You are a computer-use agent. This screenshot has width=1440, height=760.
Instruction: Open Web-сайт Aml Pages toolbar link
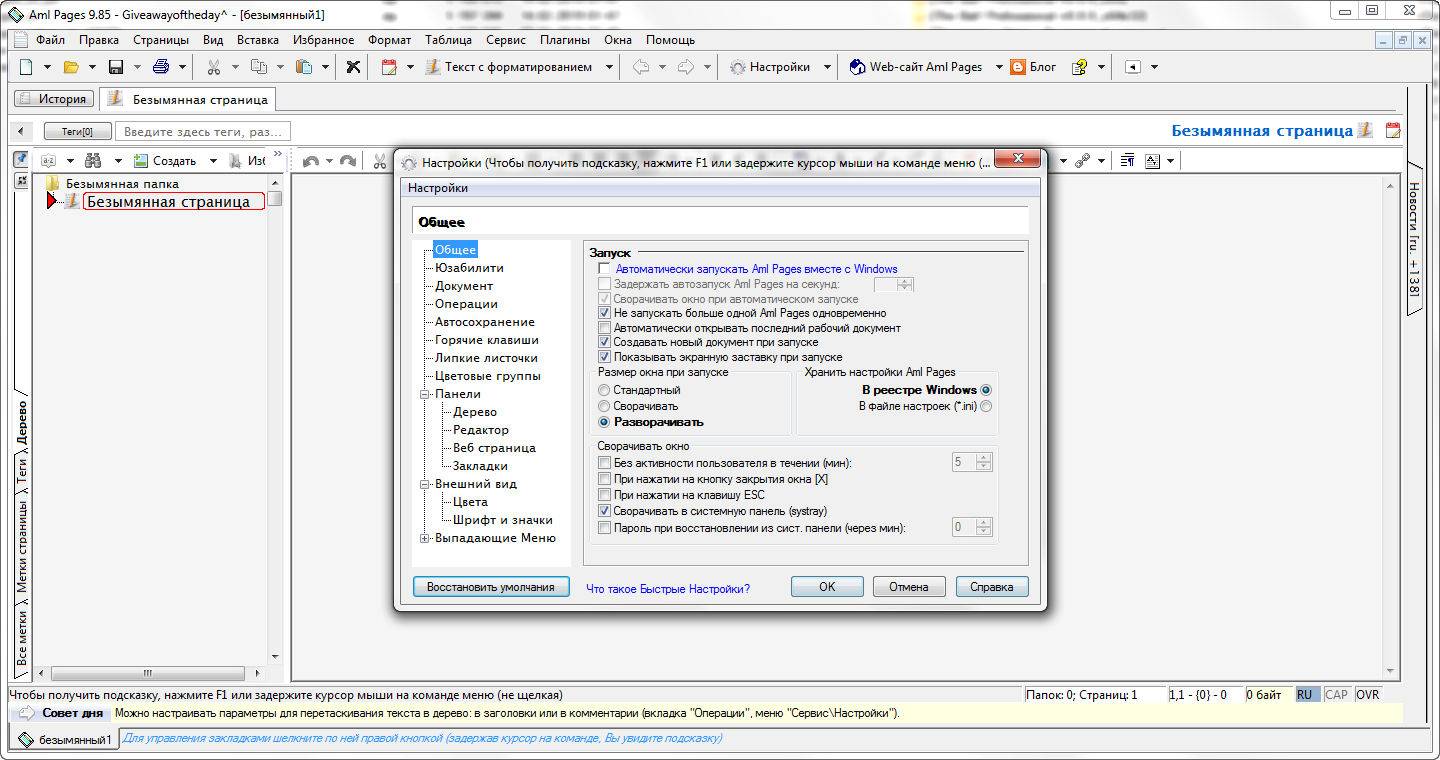tap(916, 67)
